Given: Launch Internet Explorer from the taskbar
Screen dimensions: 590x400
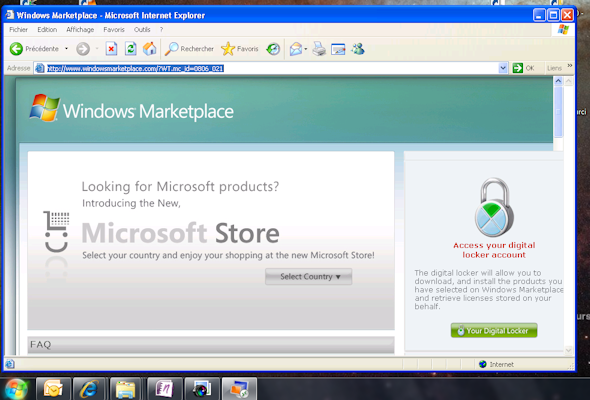Looking at the screenshot, I should (89, 389).
